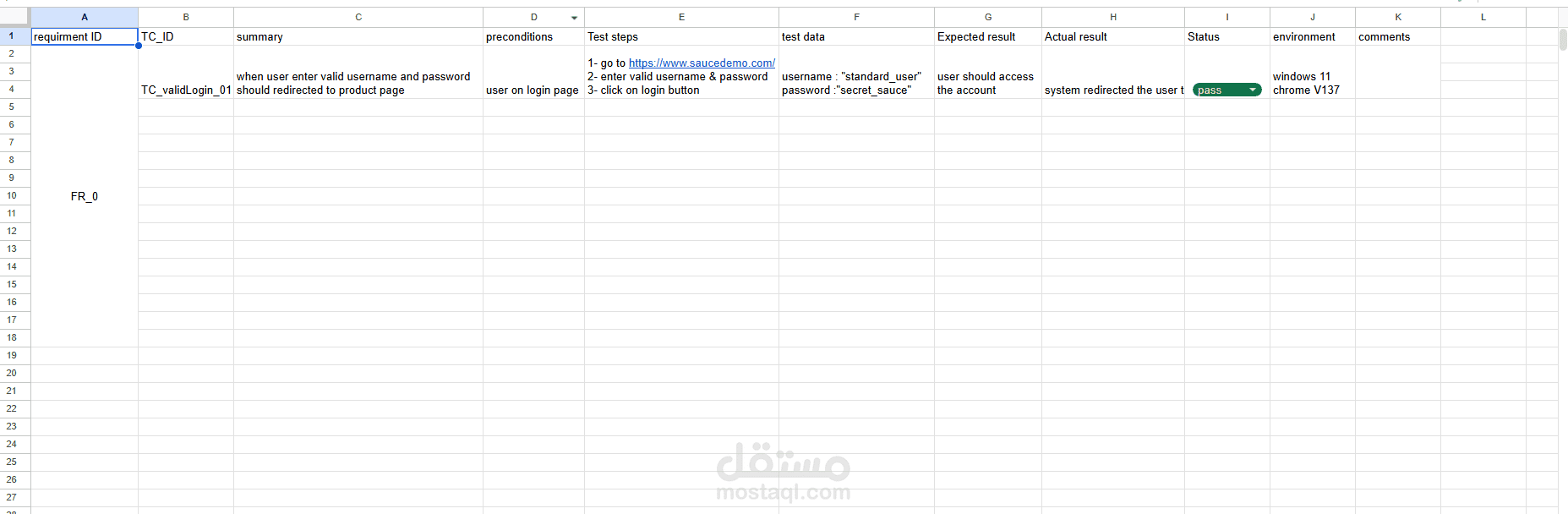The width and height of the screenshot is (1568, 514).
Task: Select the preconditions header cell
Action: (x=533, y=36)
